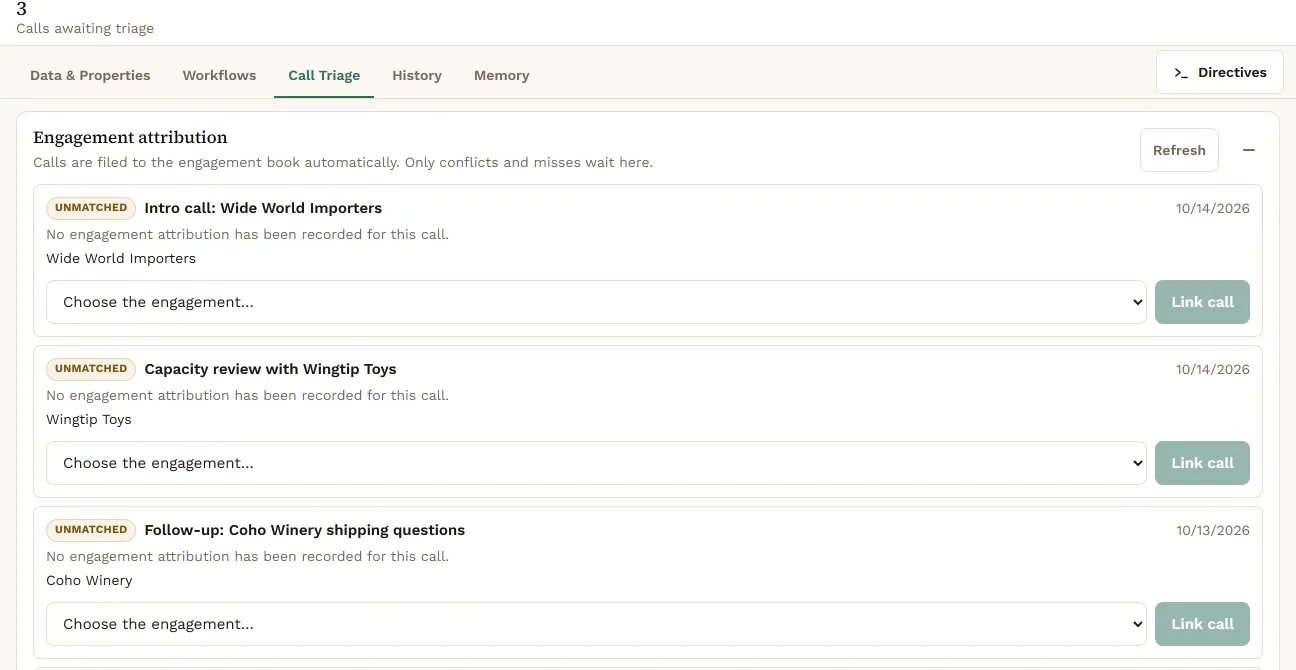
Task: Go to the History tab
Action: click(x=417, y=75)
